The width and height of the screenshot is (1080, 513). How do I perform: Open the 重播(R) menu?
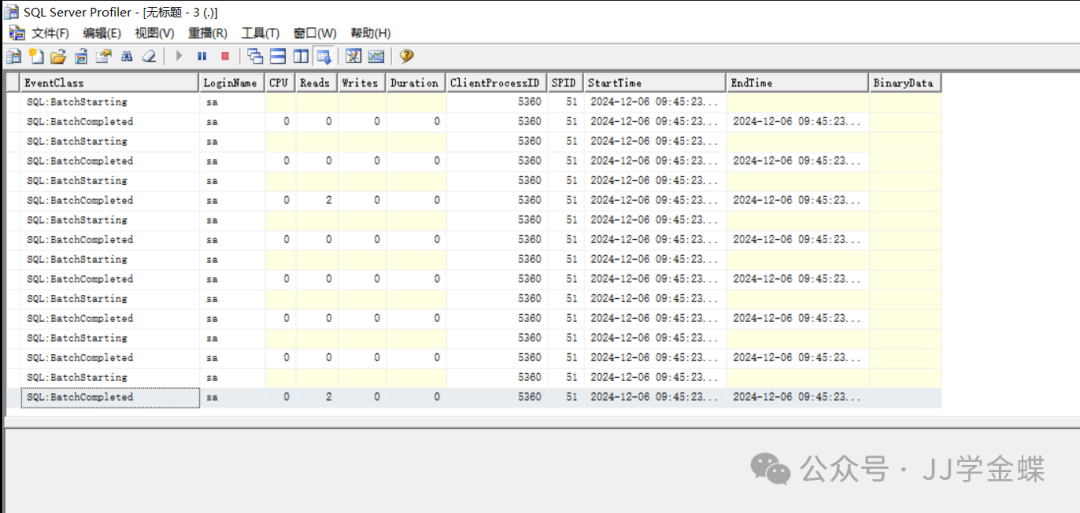tap(208, 33)
